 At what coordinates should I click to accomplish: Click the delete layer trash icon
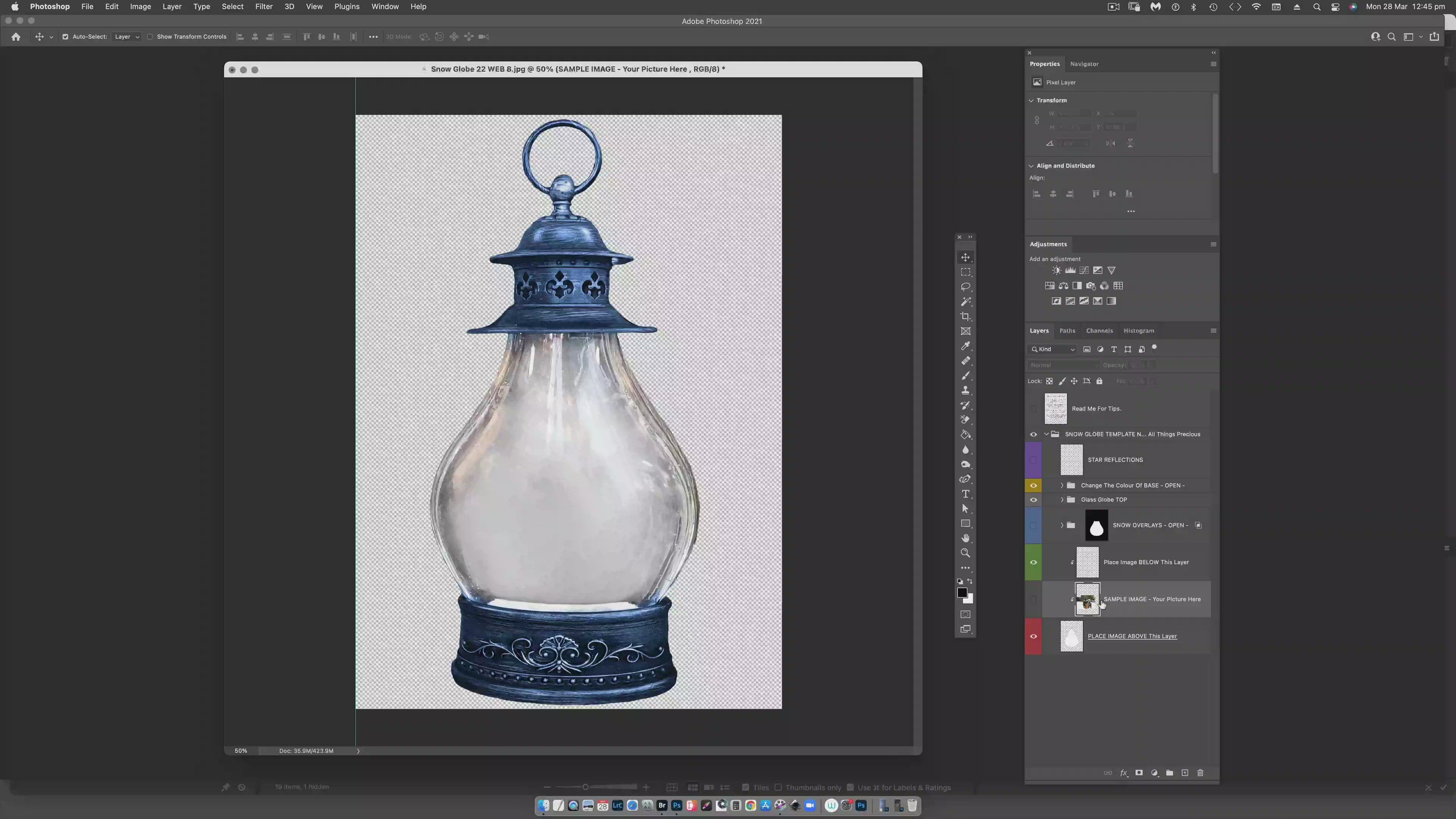[x=1200, y=773]
